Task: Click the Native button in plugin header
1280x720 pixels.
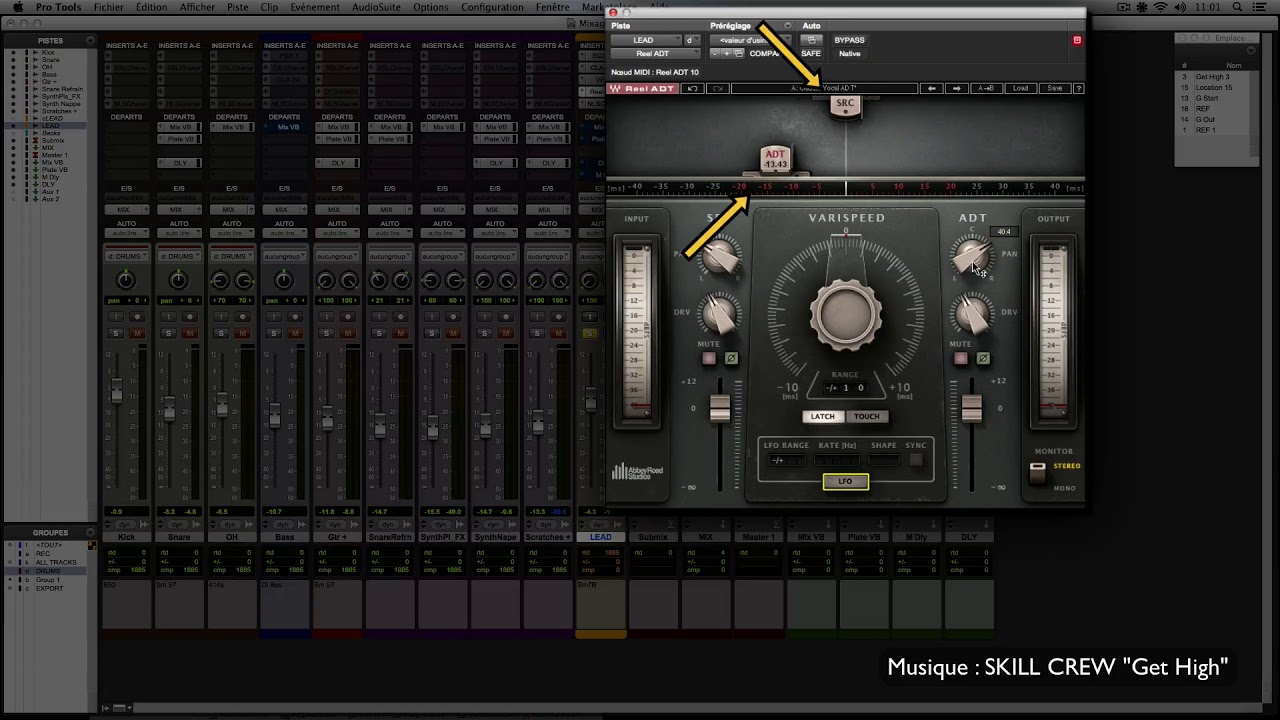Action: (x=849, y=54)
